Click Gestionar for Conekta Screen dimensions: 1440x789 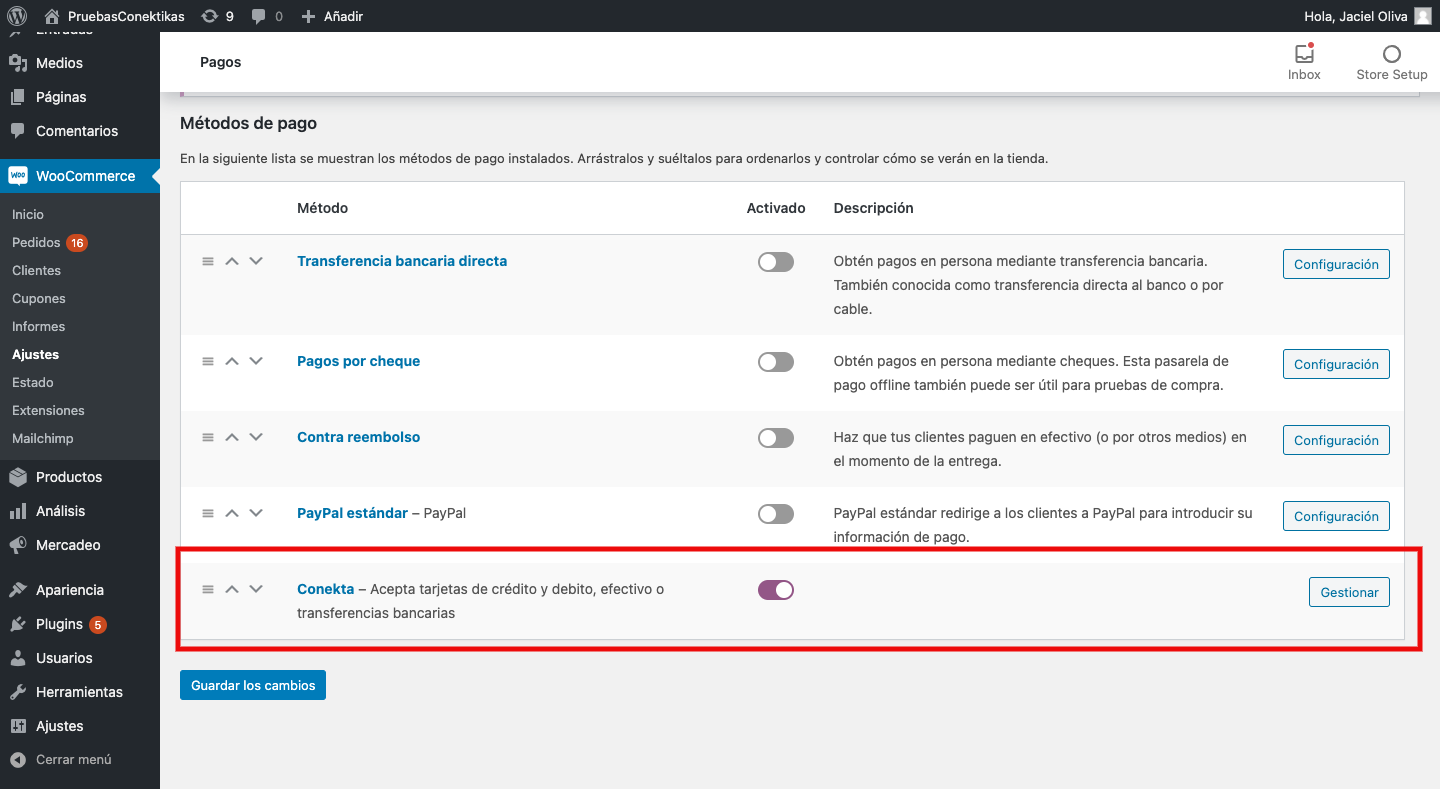(x=1349, y=592)
